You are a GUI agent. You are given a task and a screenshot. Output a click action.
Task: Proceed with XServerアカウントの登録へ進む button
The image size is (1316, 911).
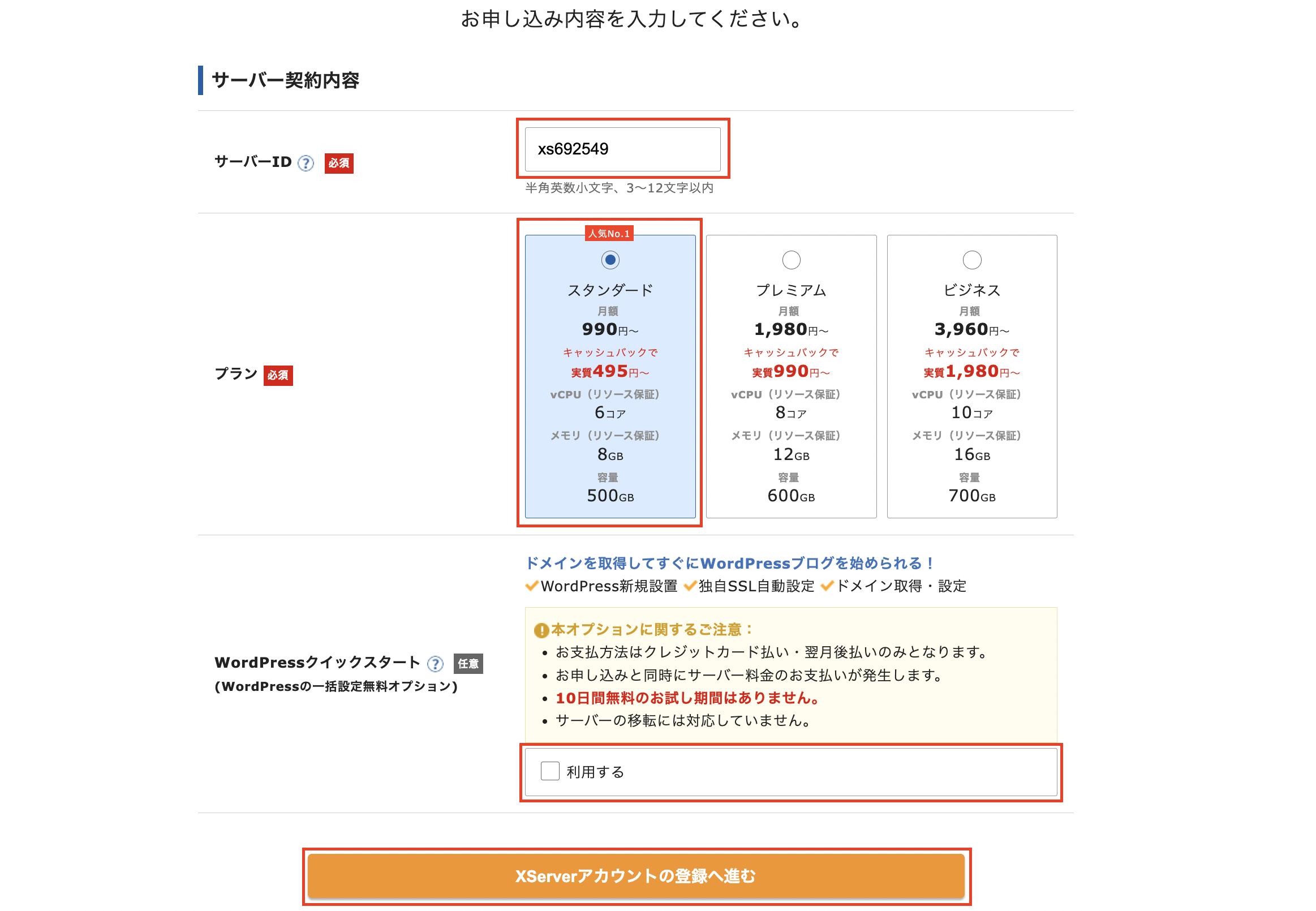pos(636,876)
